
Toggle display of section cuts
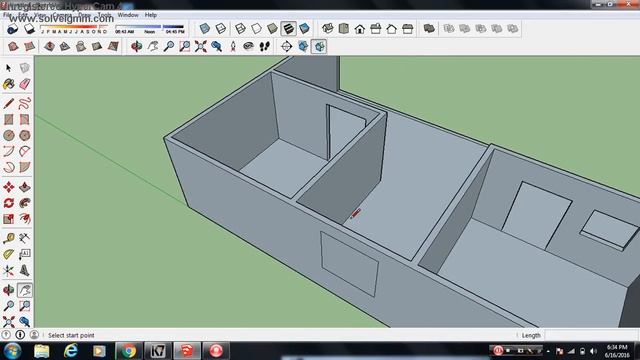pyautogui.click(x=319, y=47)
